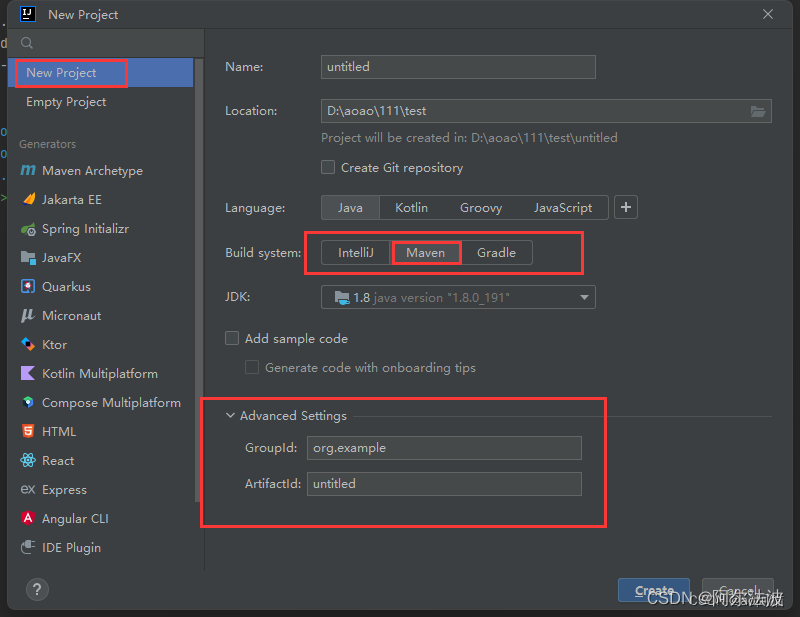
Task: Tick the Add sample code checkbox
Action: [x=232, y=338]
